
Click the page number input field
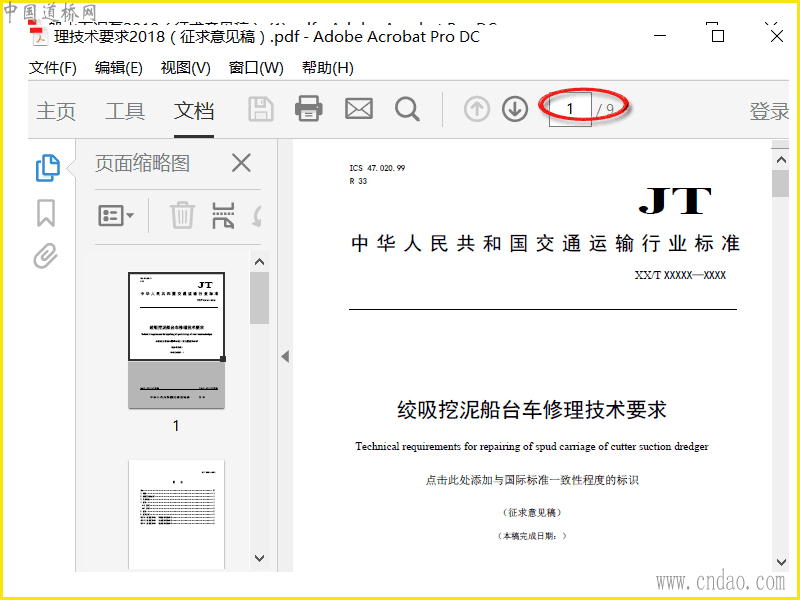570,109
